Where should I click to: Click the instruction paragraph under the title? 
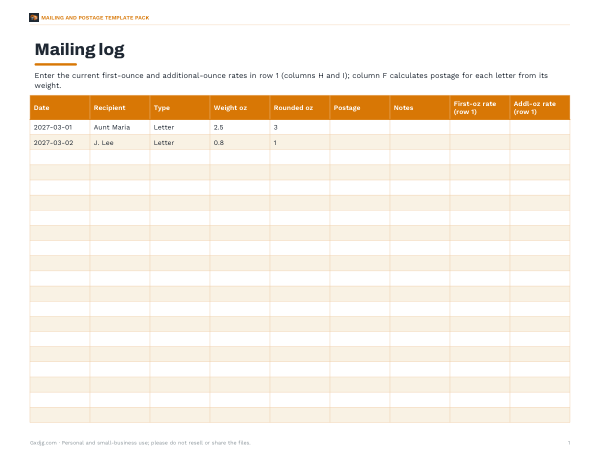tap(291, 80)
